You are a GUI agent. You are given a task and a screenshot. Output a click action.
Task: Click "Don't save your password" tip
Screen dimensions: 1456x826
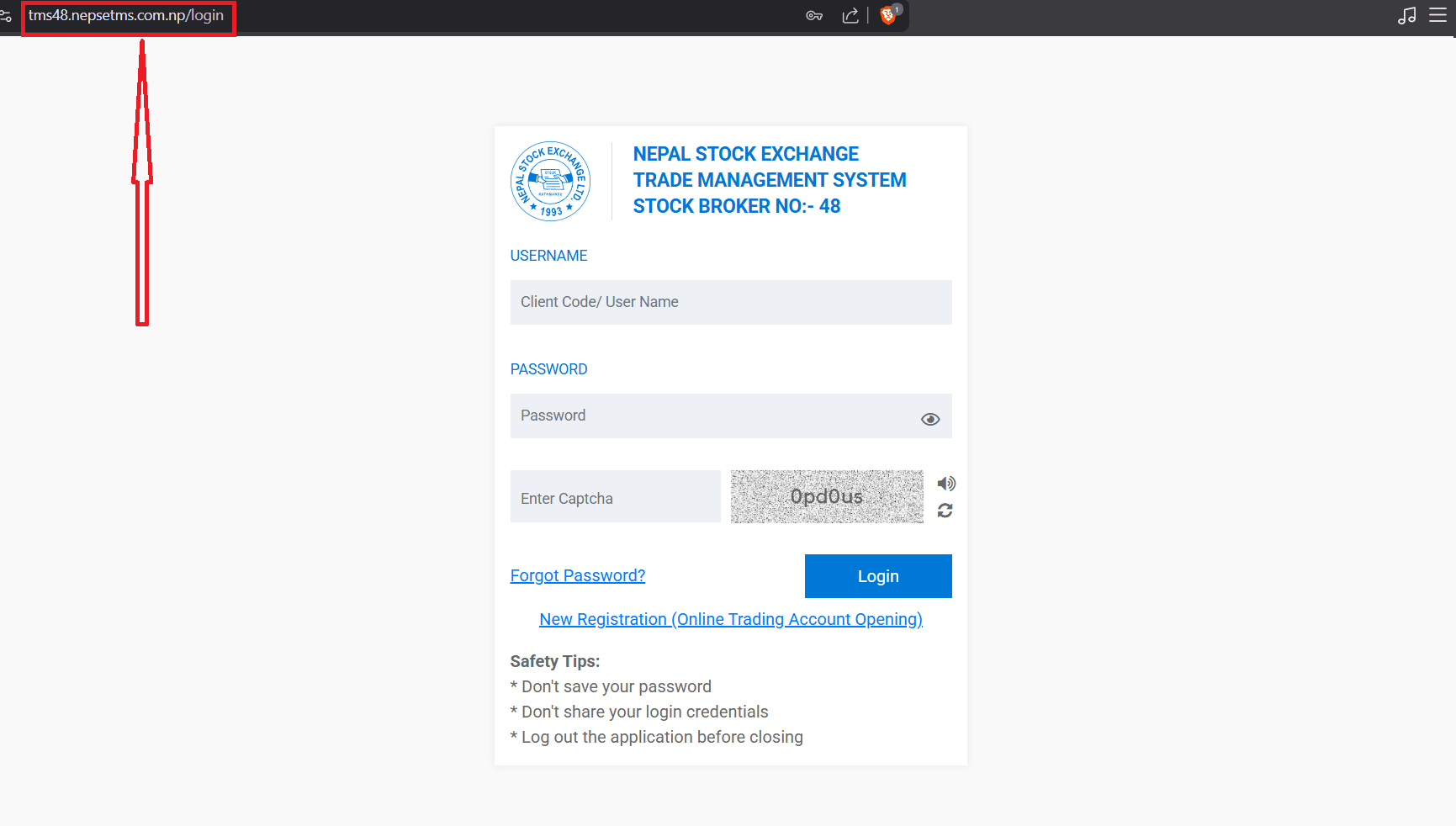611,686
